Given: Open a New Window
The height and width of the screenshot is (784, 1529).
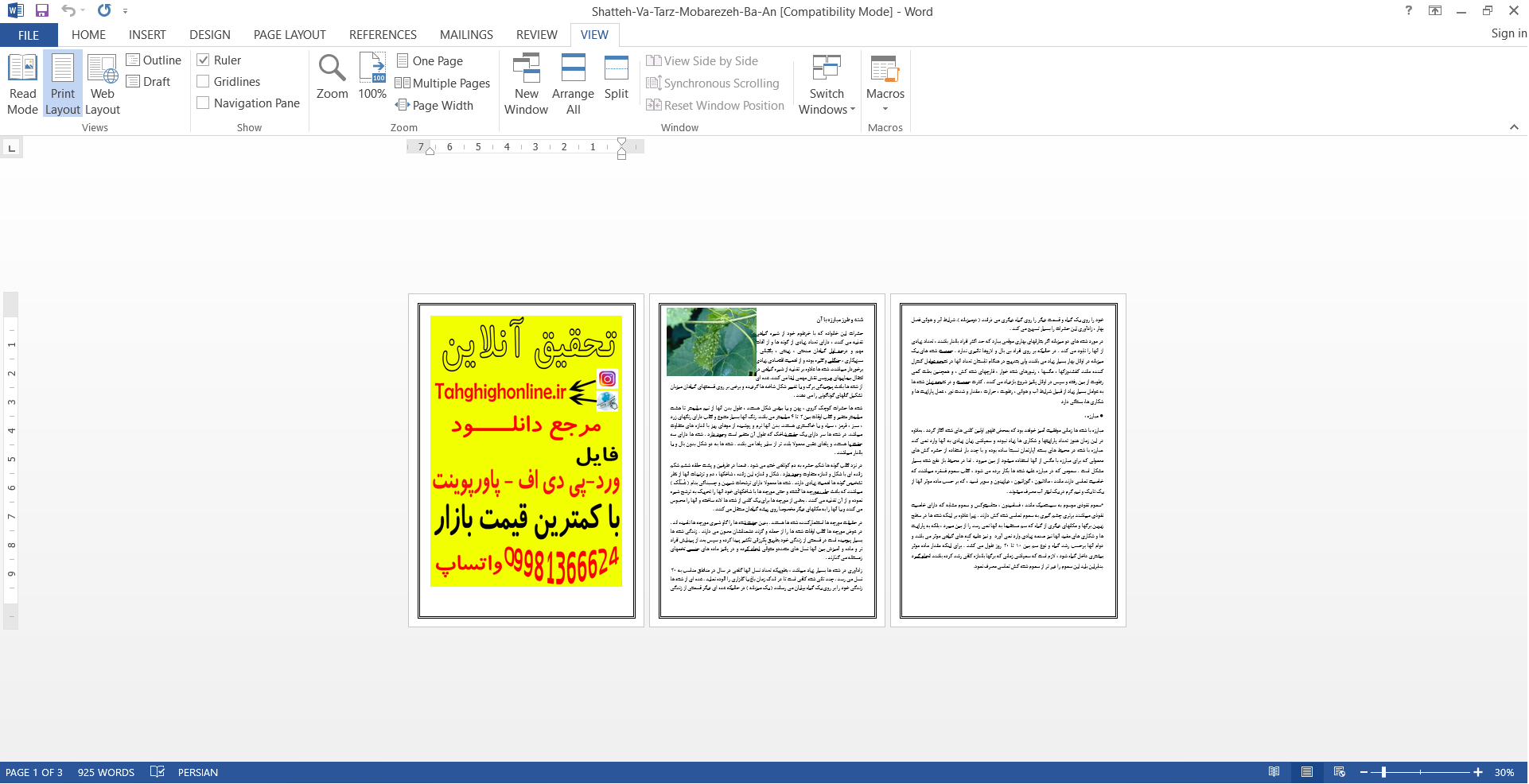Looking at the screenshot, I should coord(526,84).
